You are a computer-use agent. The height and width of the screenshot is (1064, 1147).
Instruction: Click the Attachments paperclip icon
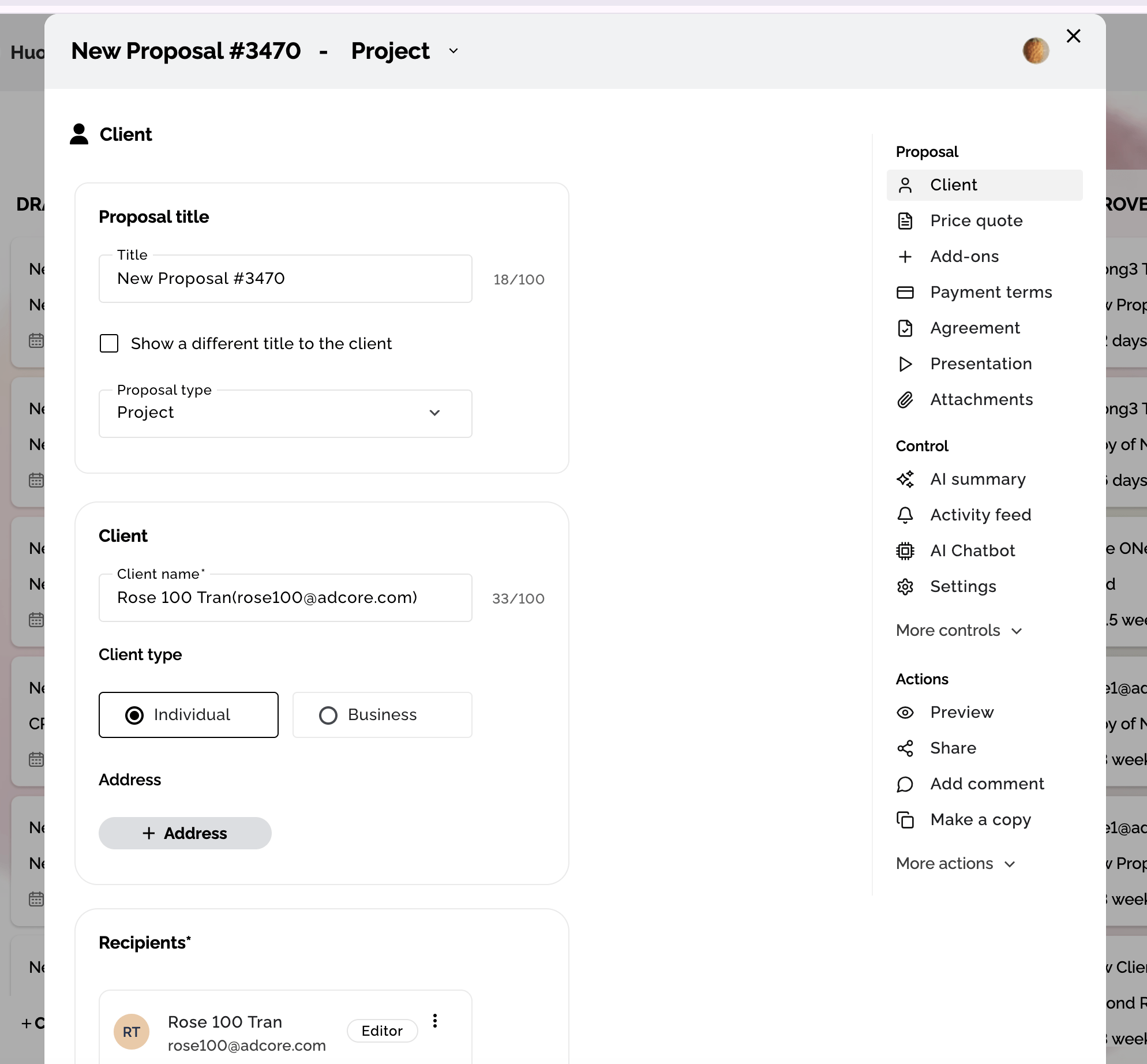(x=905, y=399)
